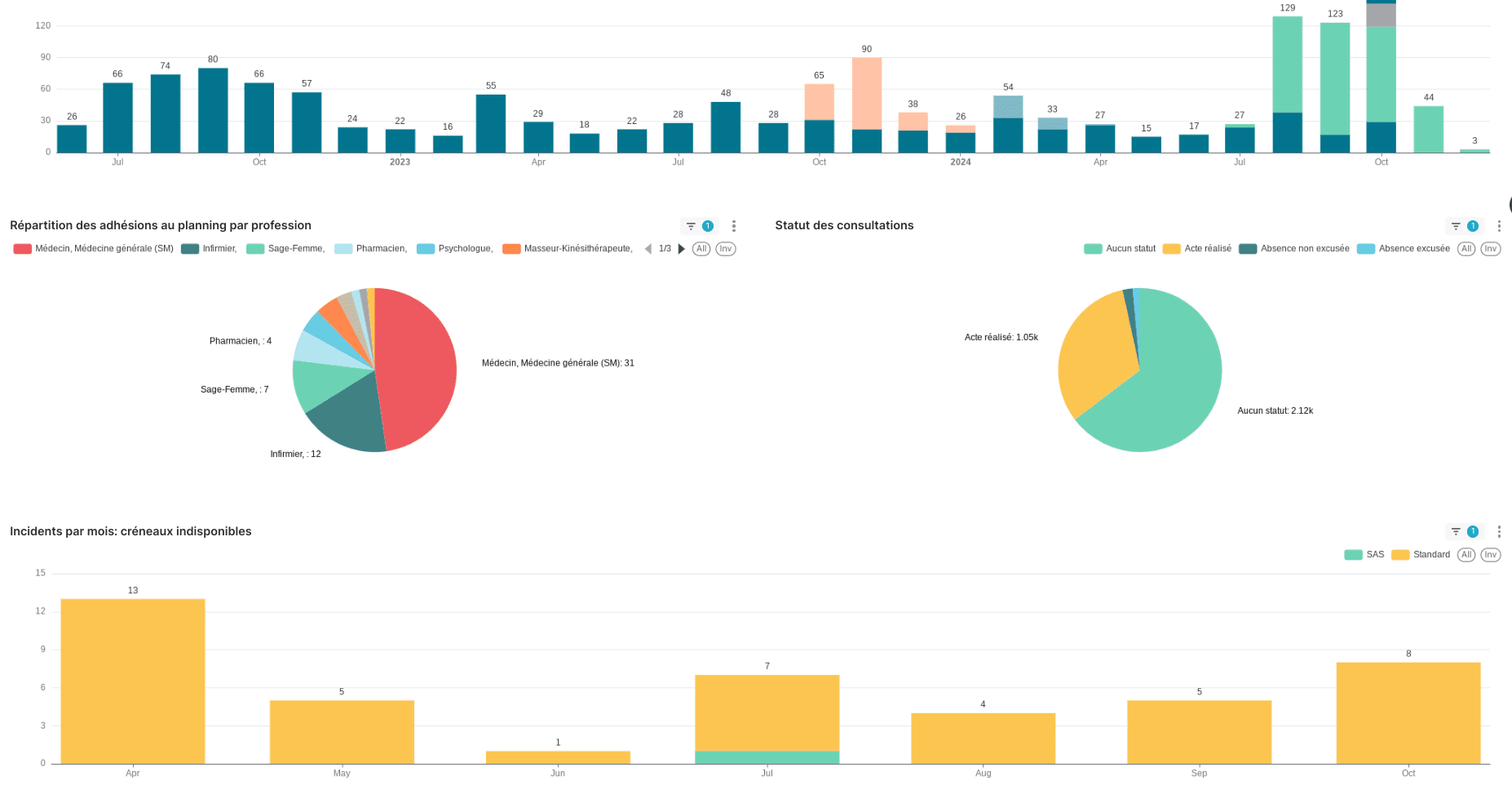This screenshot has width=1512, height=785.
Task: Open applied filters icon on Incidents par mois chart
Action: tap(1456, 531)
